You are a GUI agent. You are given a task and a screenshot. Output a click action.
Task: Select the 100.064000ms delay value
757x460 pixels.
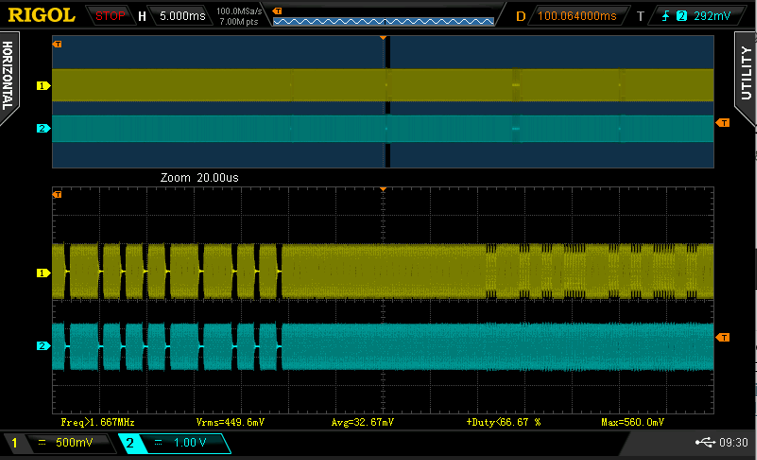[577, 16]
